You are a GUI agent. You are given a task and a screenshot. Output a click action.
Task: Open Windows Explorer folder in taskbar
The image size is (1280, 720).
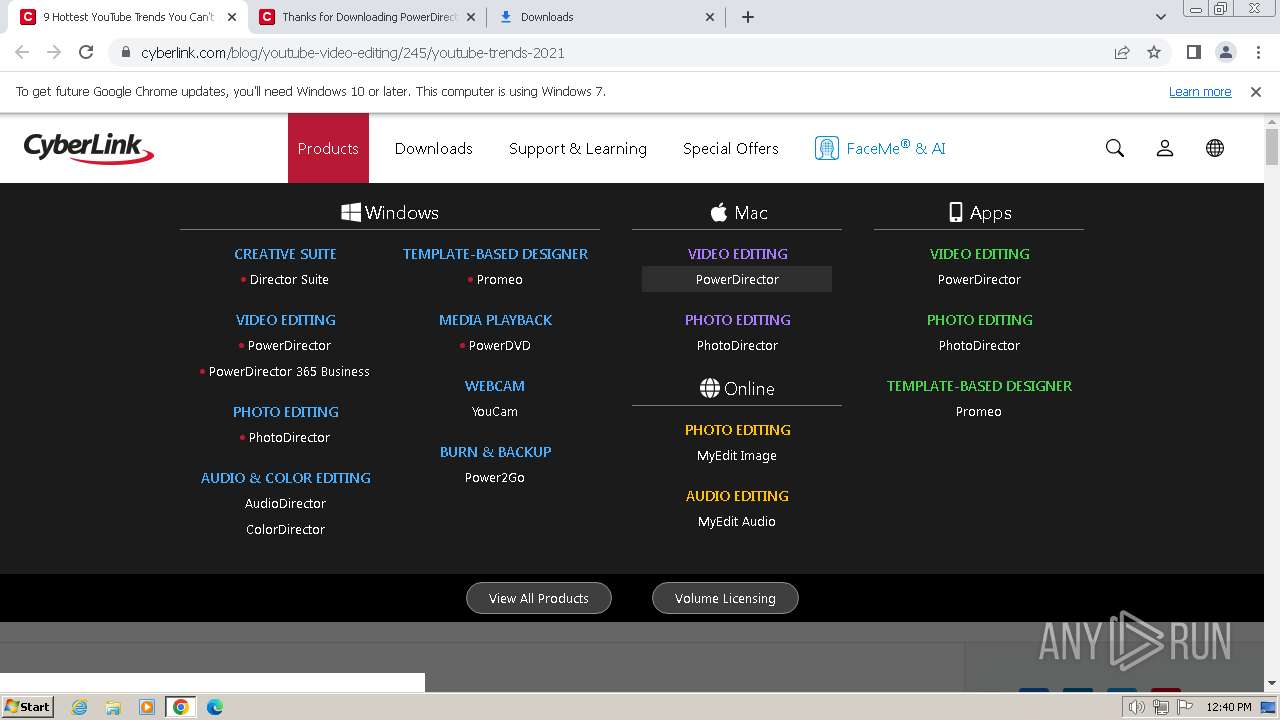113,707
